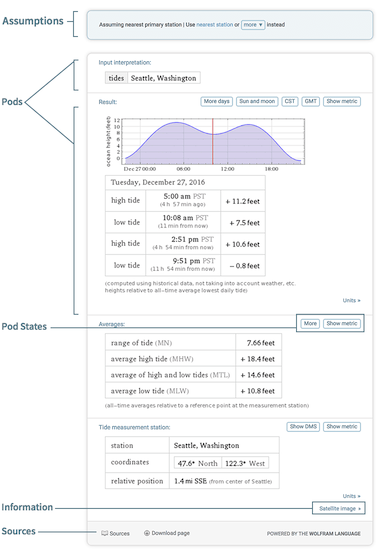Click the 'tides' input interpretation cell

(x=116, y=78)
